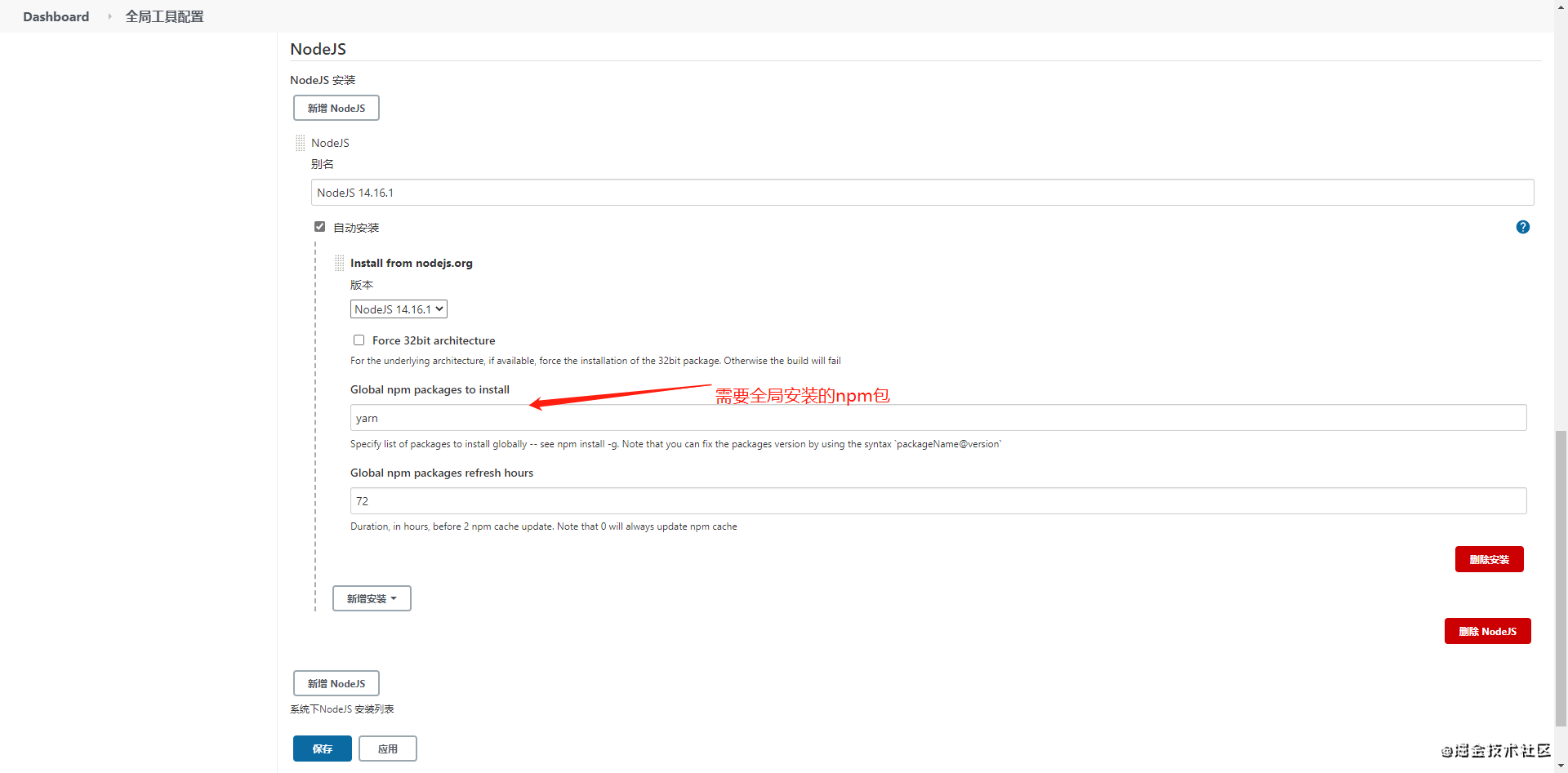Click the 'Specify list of packages' help text
The width and height of the screenshot is (1568, 773).
(676, 444)
